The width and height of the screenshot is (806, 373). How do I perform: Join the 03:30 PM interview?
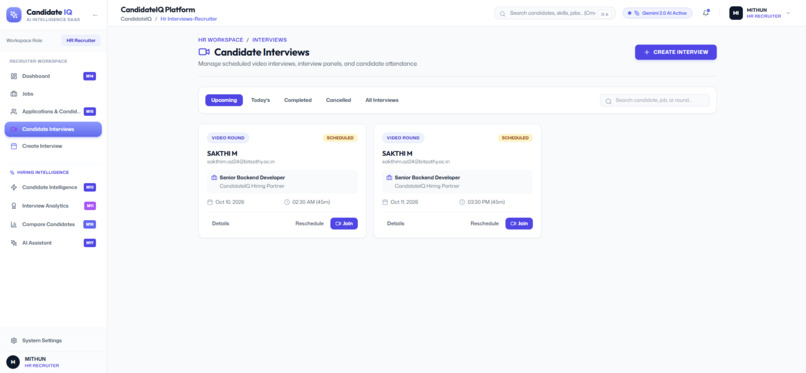(519, 223)
